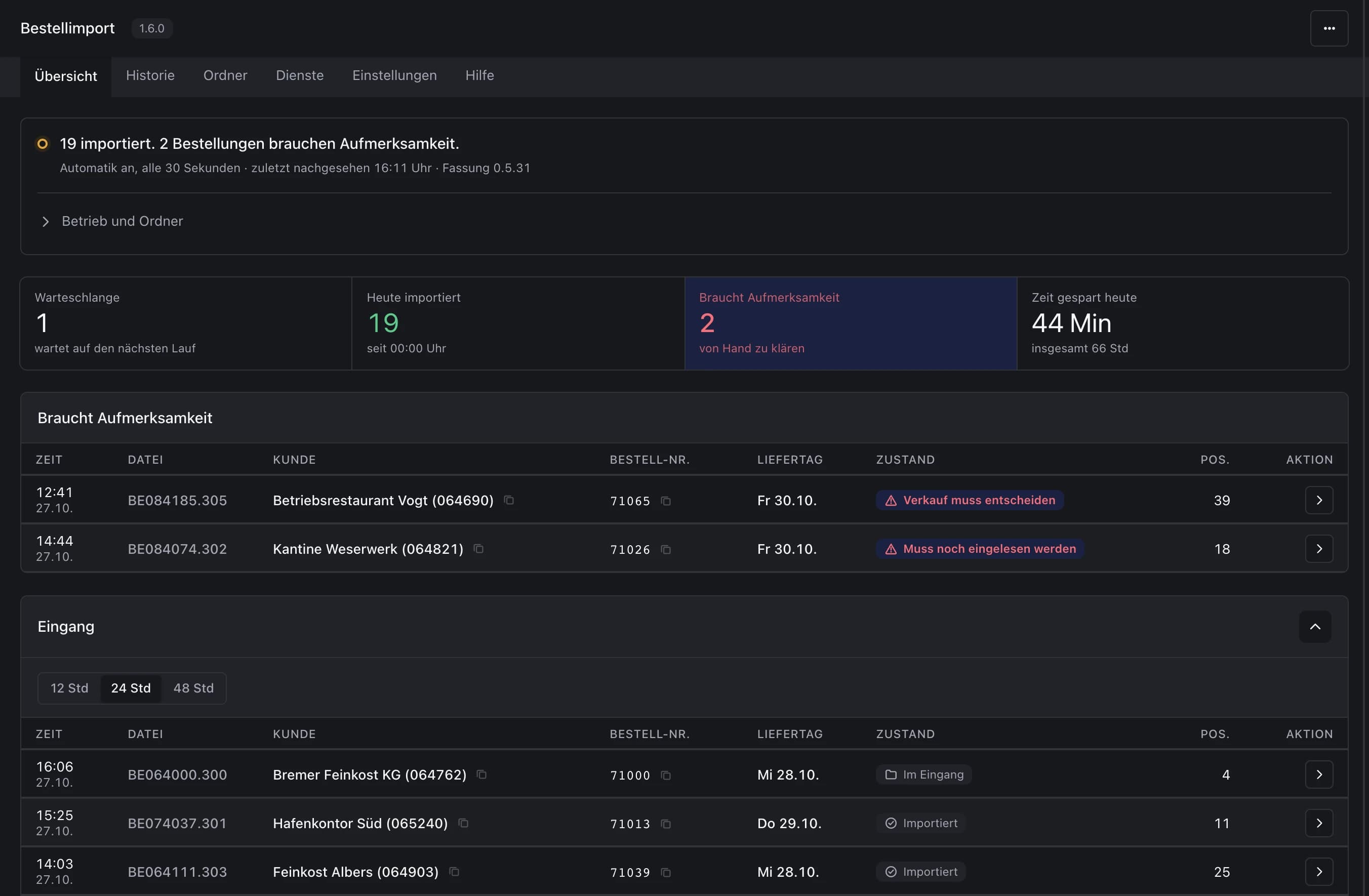Screen dimensions: 1369x896
Task: Click file name BE064000.300
Action: click(177, 775)
